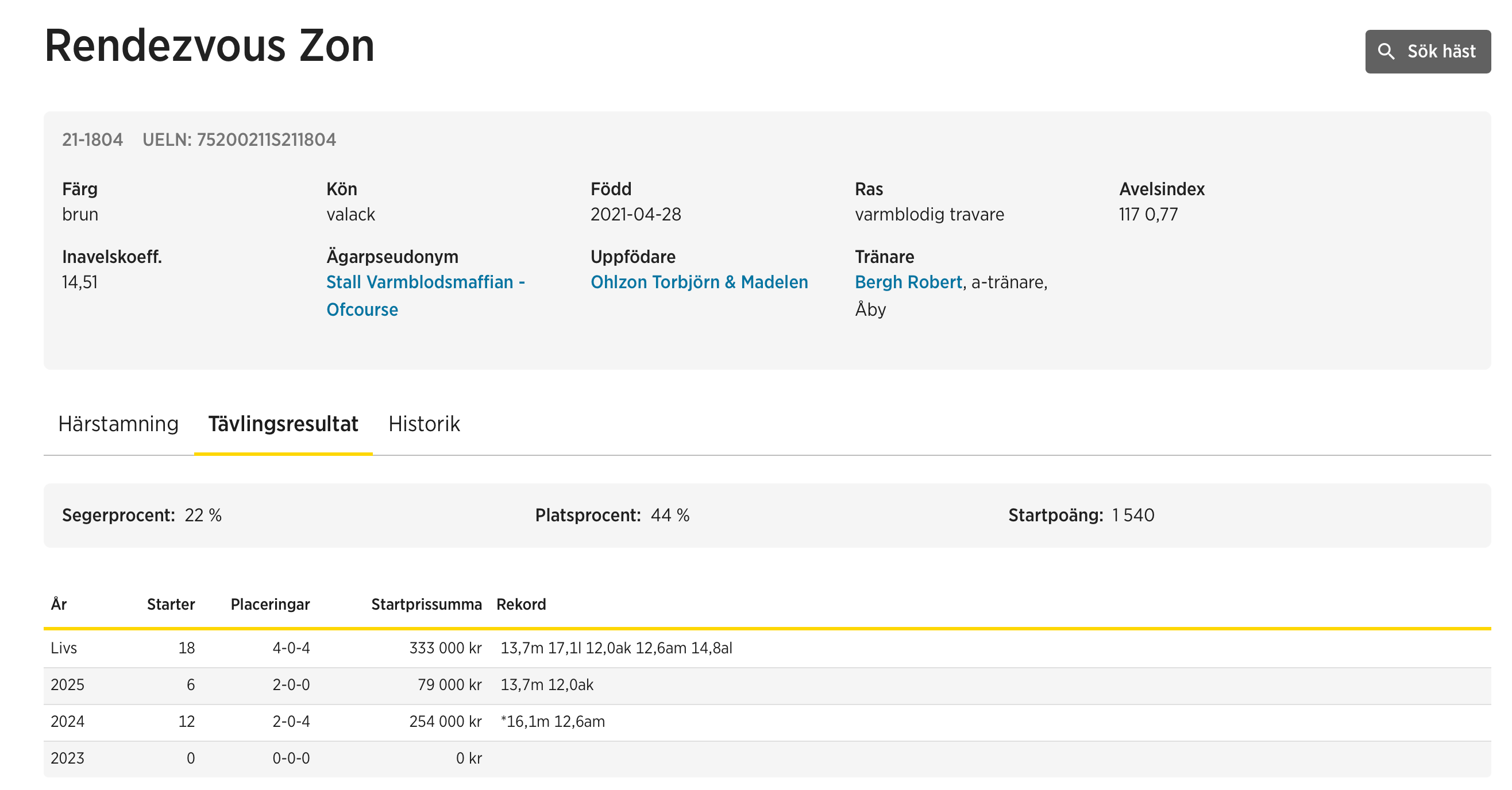Click the 2024 year row label
This screenshot has height=790, width=1512.
point(68,721)
